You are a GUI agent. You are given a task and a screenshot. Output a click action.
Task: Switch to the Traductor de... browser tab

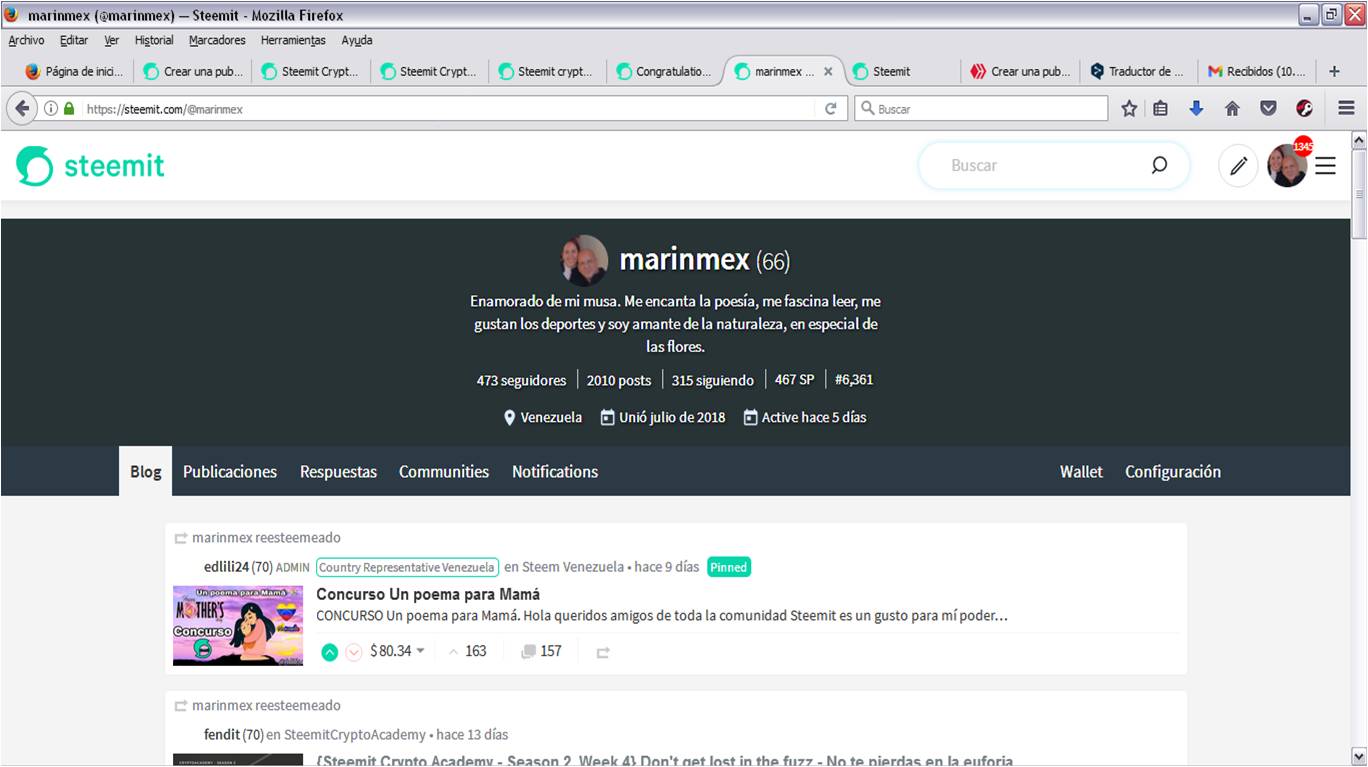[1136, 71]
